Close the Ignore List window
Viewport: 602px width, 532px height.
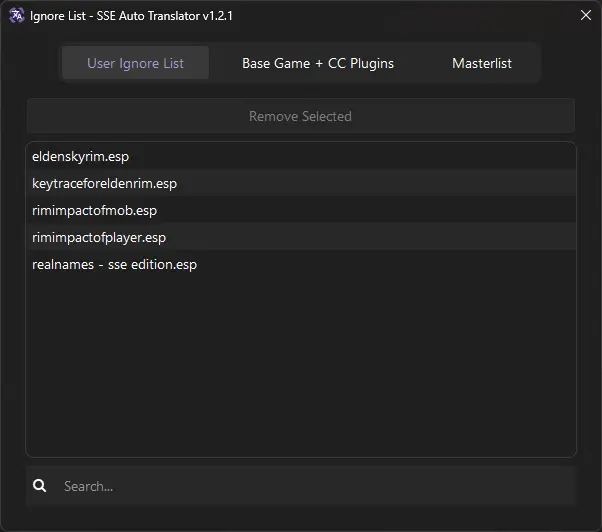point(585,15)
